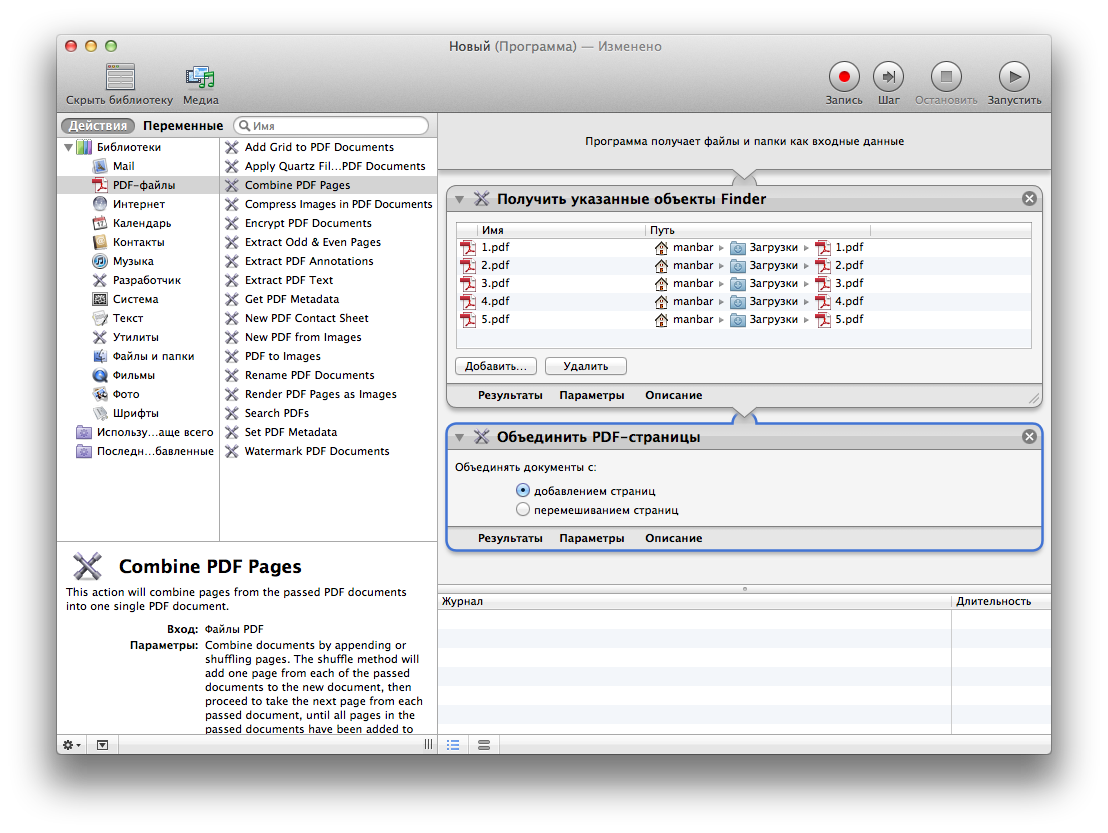Click the Имя search field

tap(330, 125)
